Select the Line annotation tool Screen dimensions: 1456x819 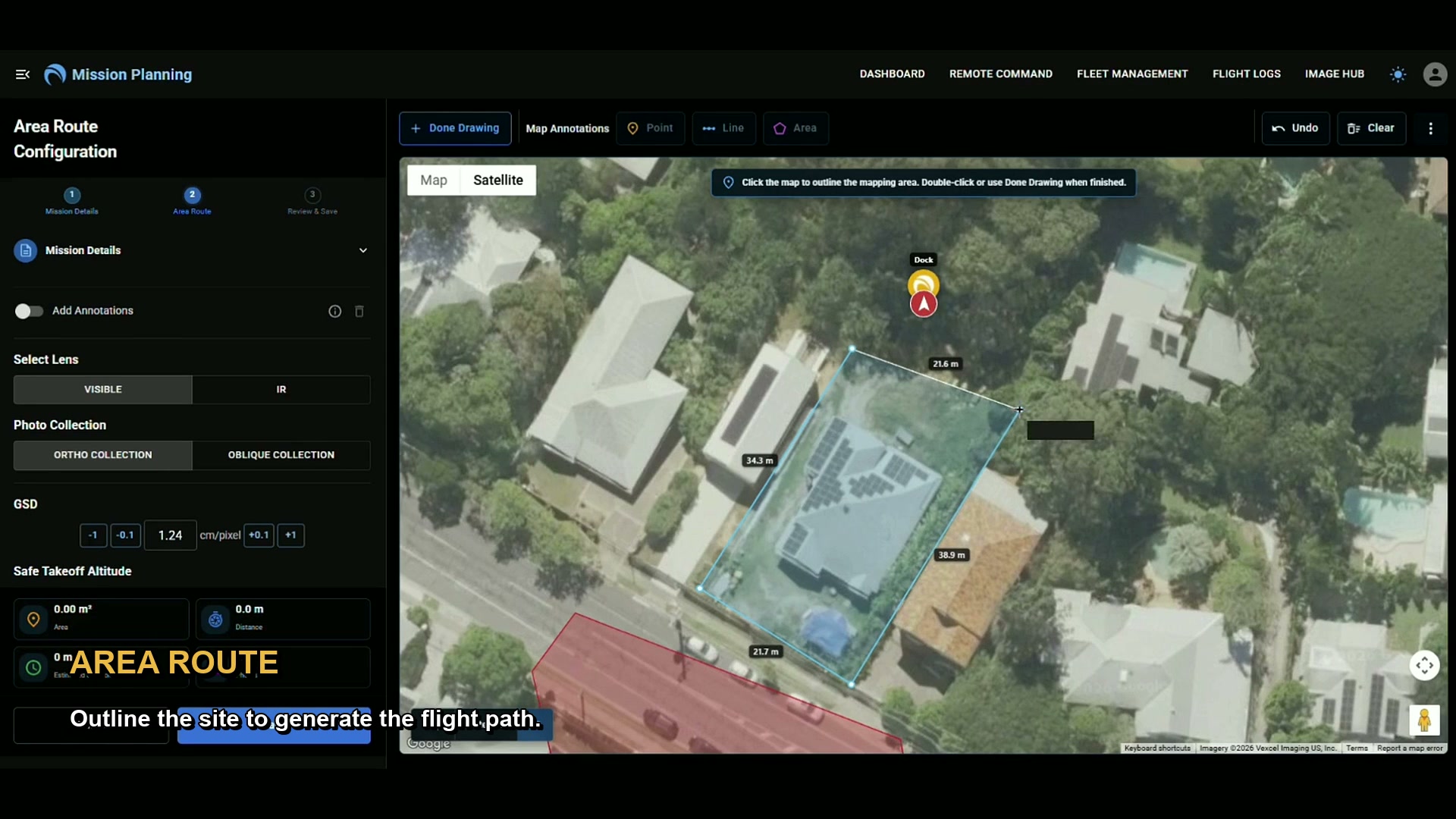[723, 129]
